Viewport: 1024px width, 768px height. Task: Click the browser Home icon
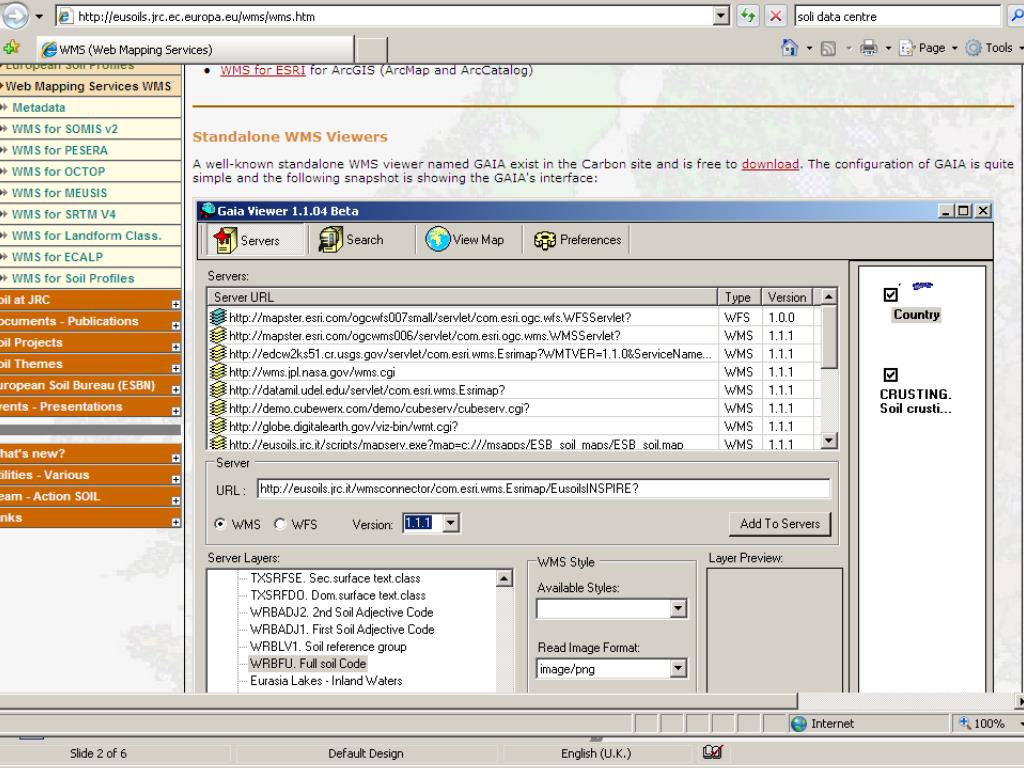coord(789,48)
